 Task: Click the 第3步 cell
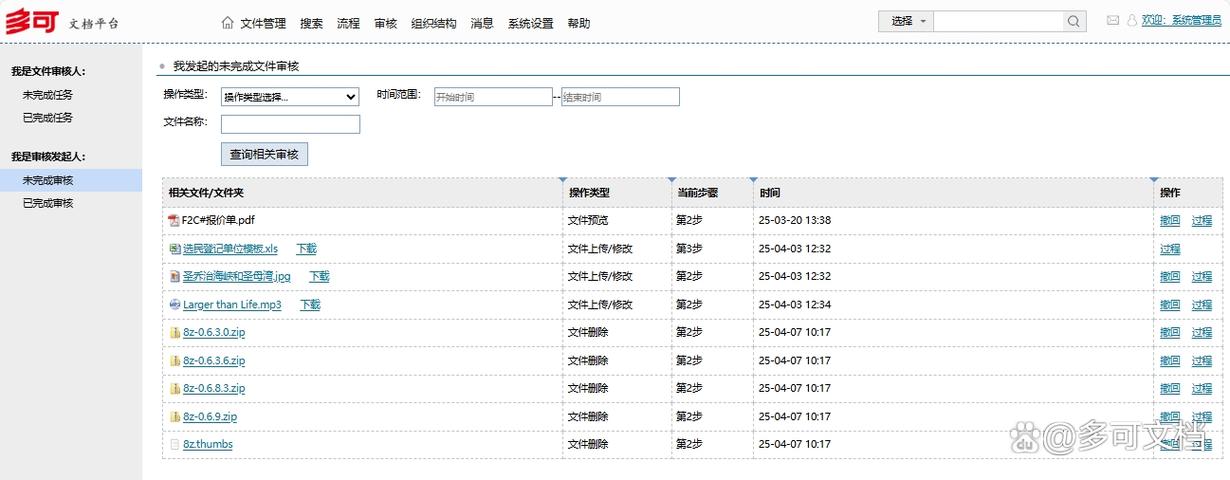(x=689, y=248)
